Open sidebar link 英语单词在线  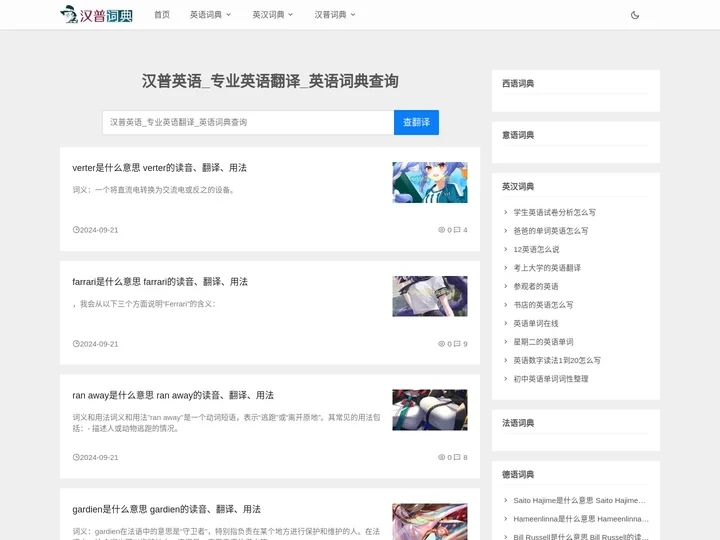pos(536,323)
